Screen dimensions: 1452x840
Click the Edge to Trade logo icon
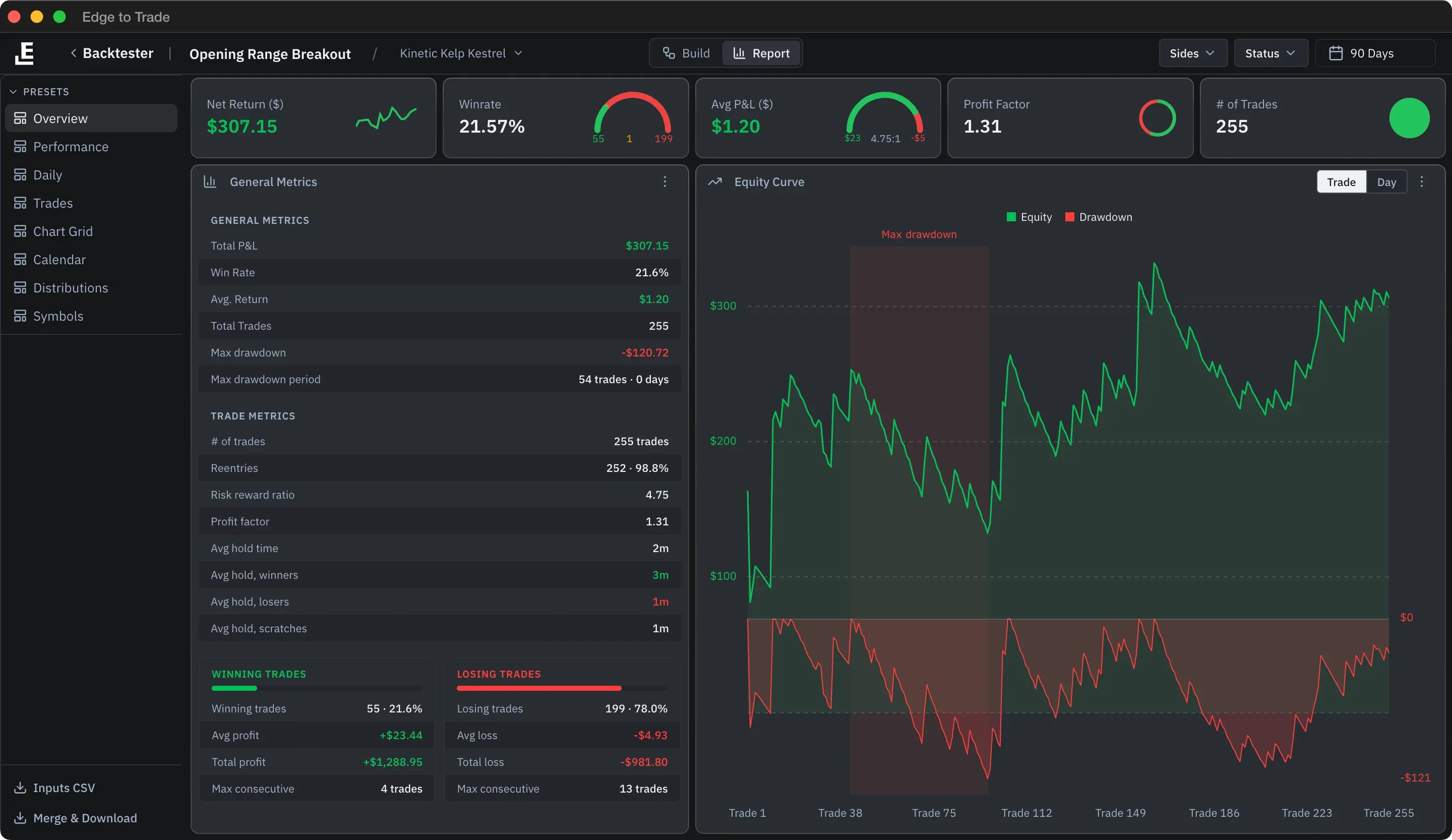24,53
